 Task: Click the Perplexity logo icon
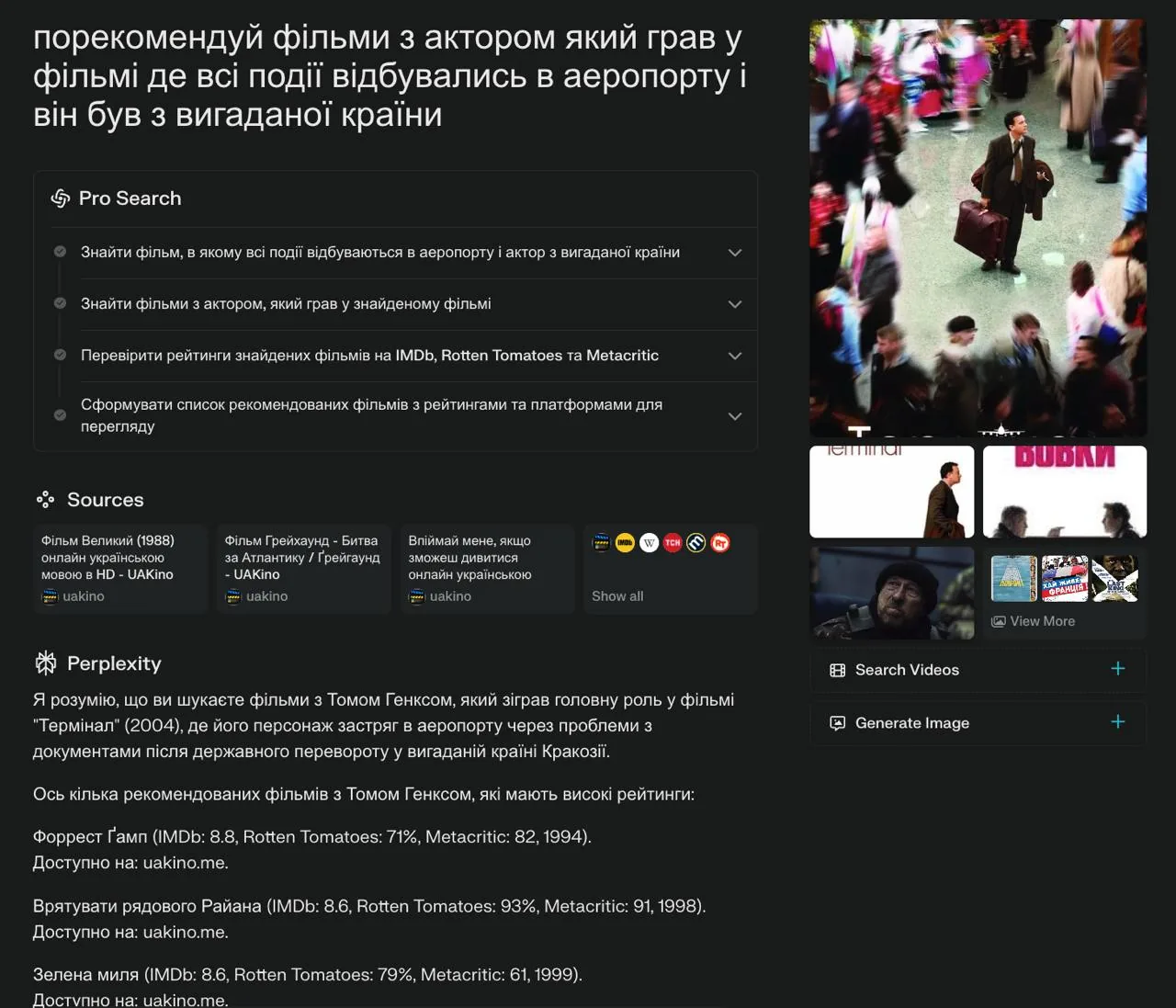[x=45, y=663]
